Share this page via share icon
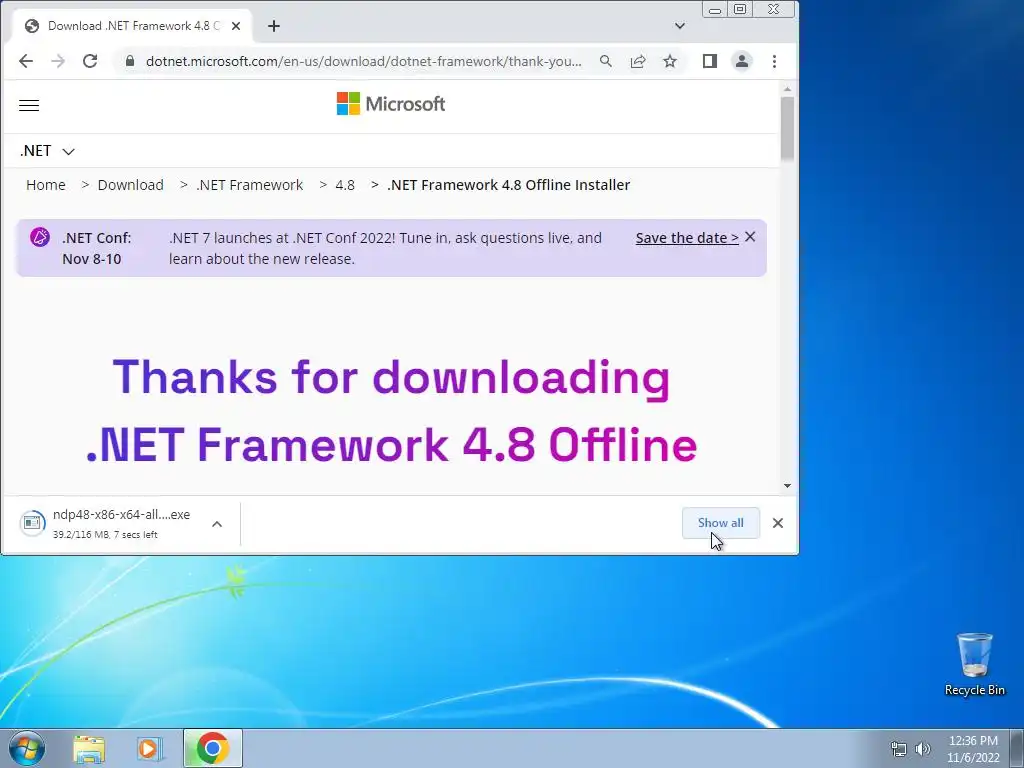Image resolution: width=1024 pixels, height=768 pixels. tap(638, 61)
